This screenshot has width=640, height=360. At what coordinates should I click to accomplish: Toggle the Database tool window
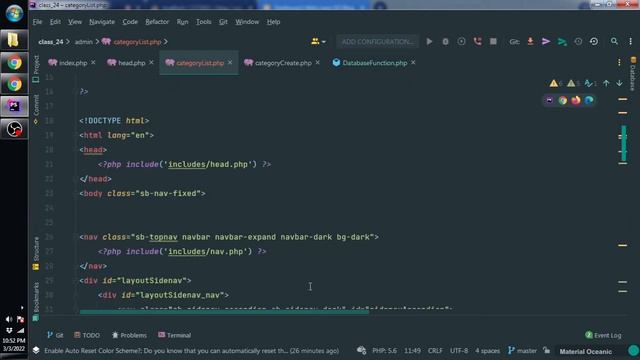tap(633, 74)
